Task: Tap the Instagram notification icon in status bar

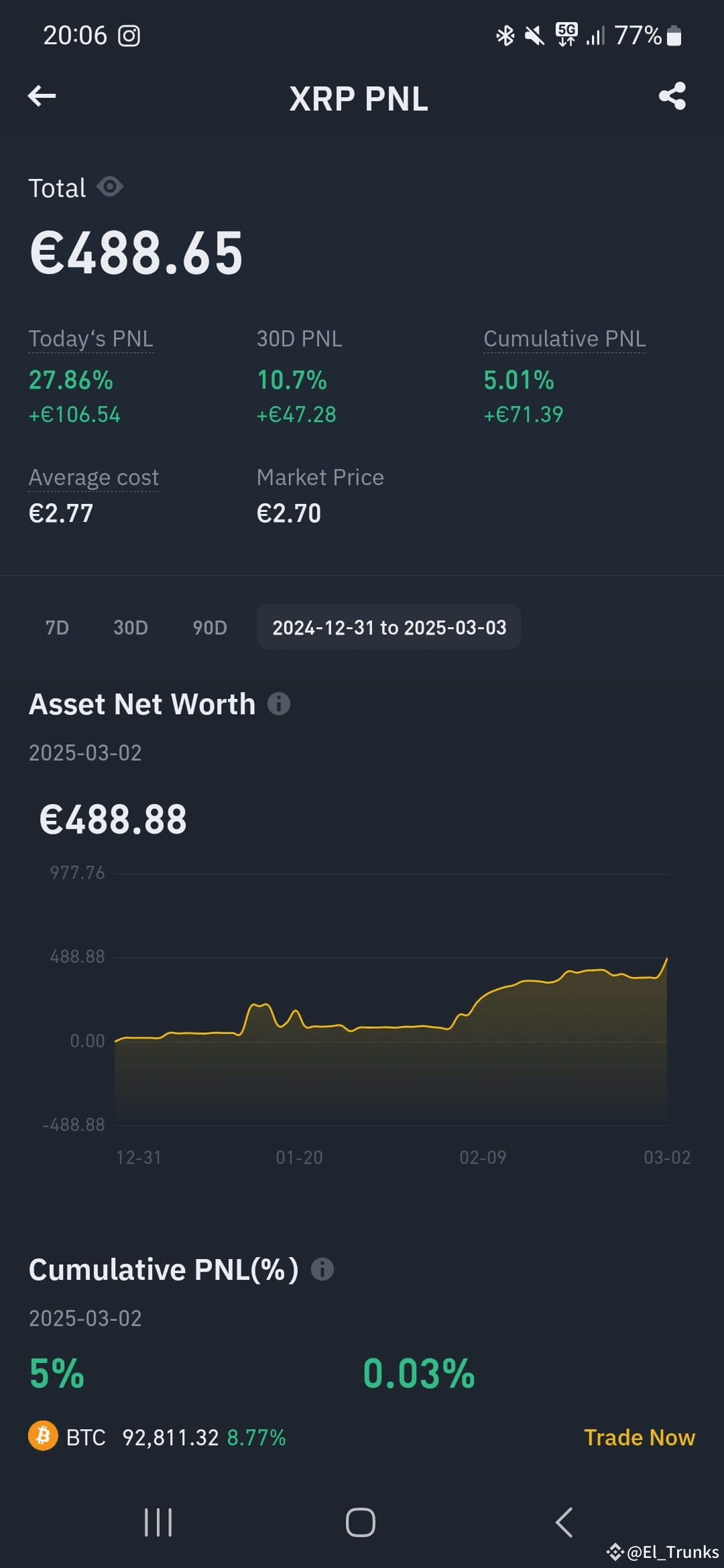Action: click(129, 36)
